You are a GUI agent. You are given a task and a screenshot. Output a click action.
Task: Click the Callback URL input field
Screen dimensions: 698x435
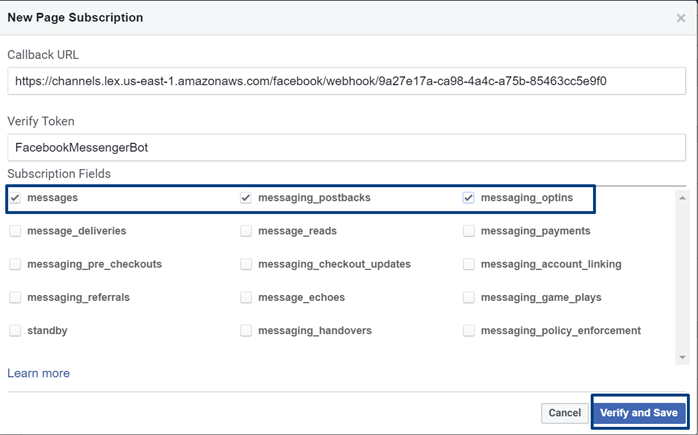point(346,81)
